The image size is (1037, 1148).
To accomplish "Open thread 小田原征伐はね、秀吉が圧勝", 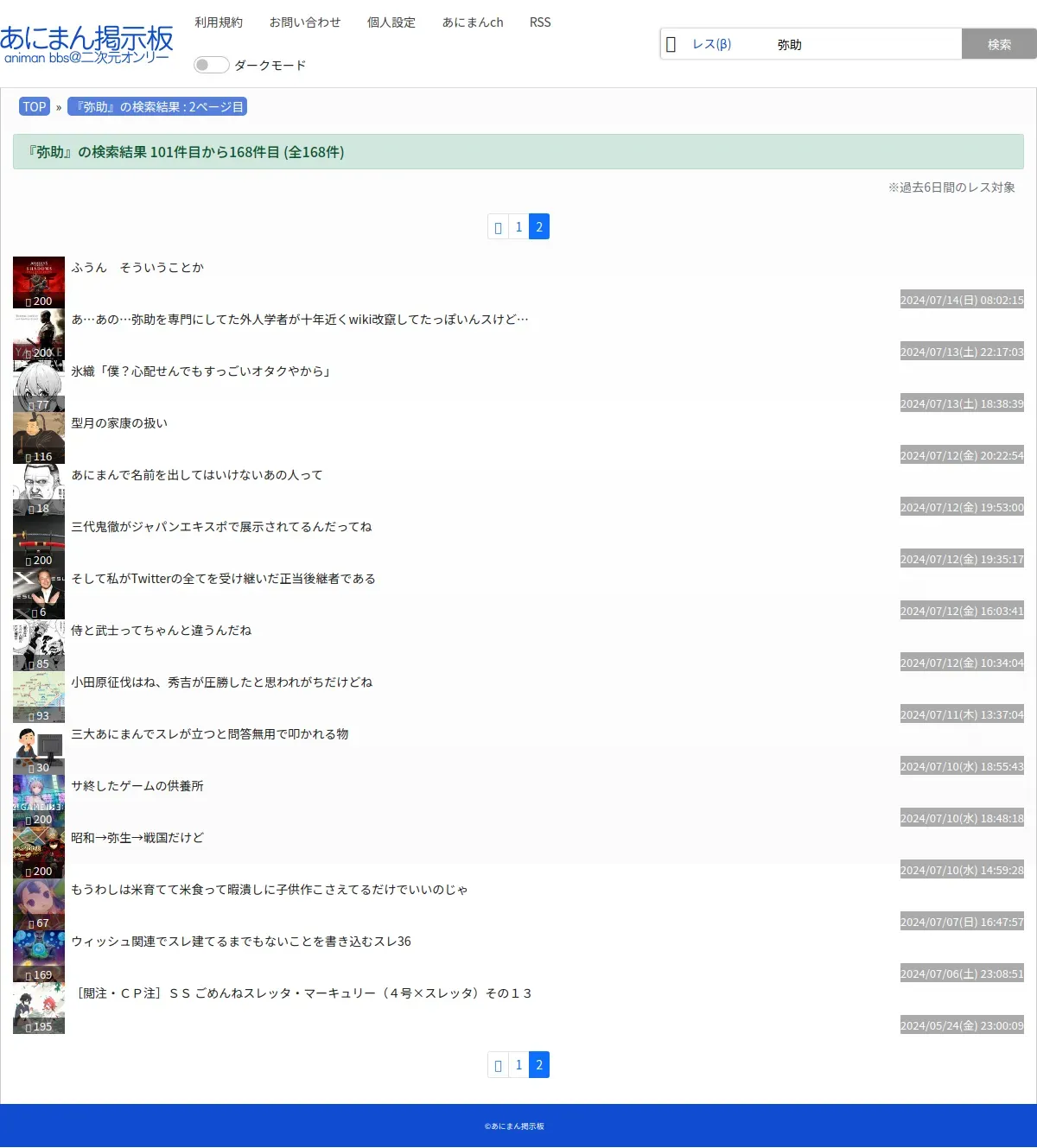I will (221, 682).
